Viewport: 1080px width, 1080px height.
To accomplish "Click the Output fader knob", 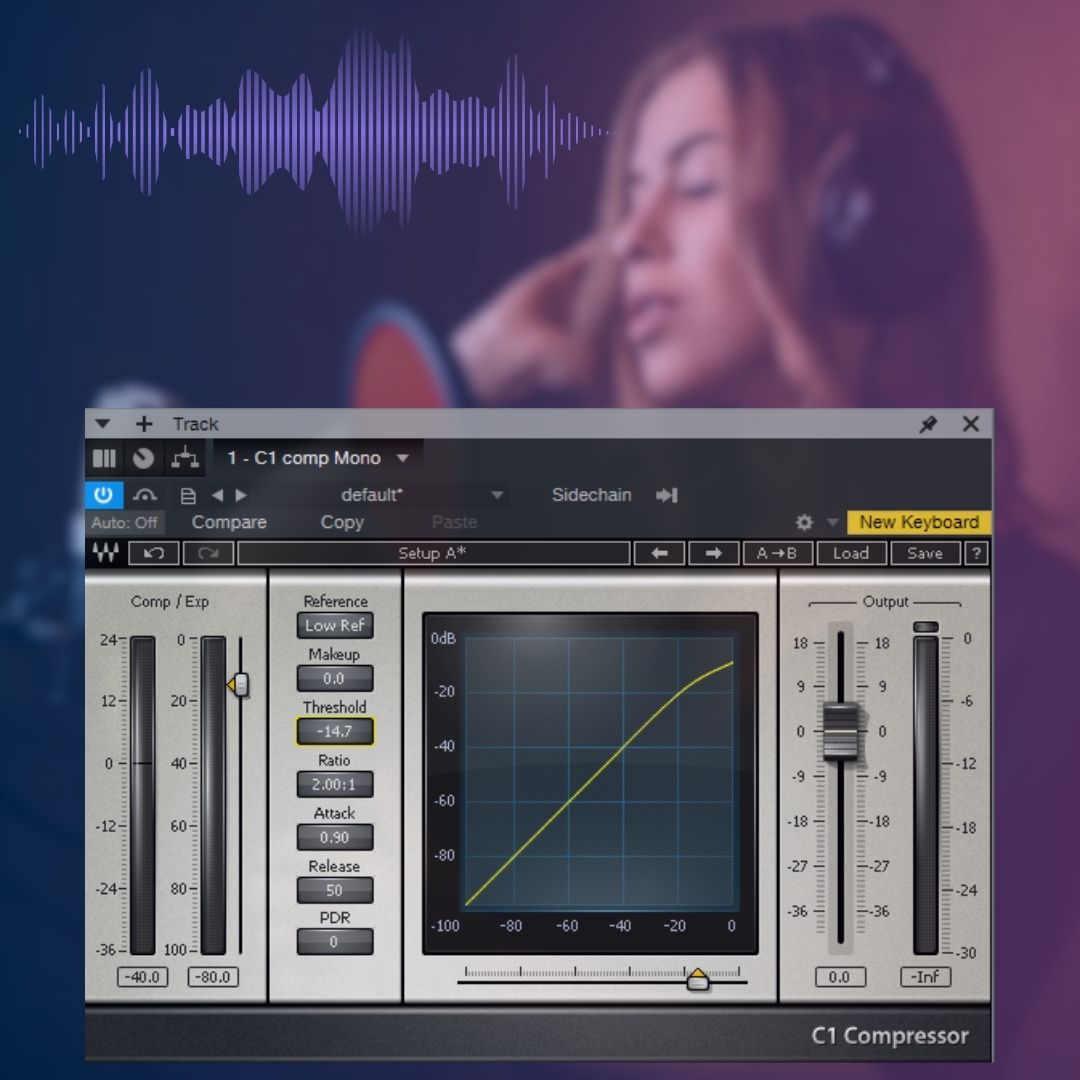I will [841, 731].
